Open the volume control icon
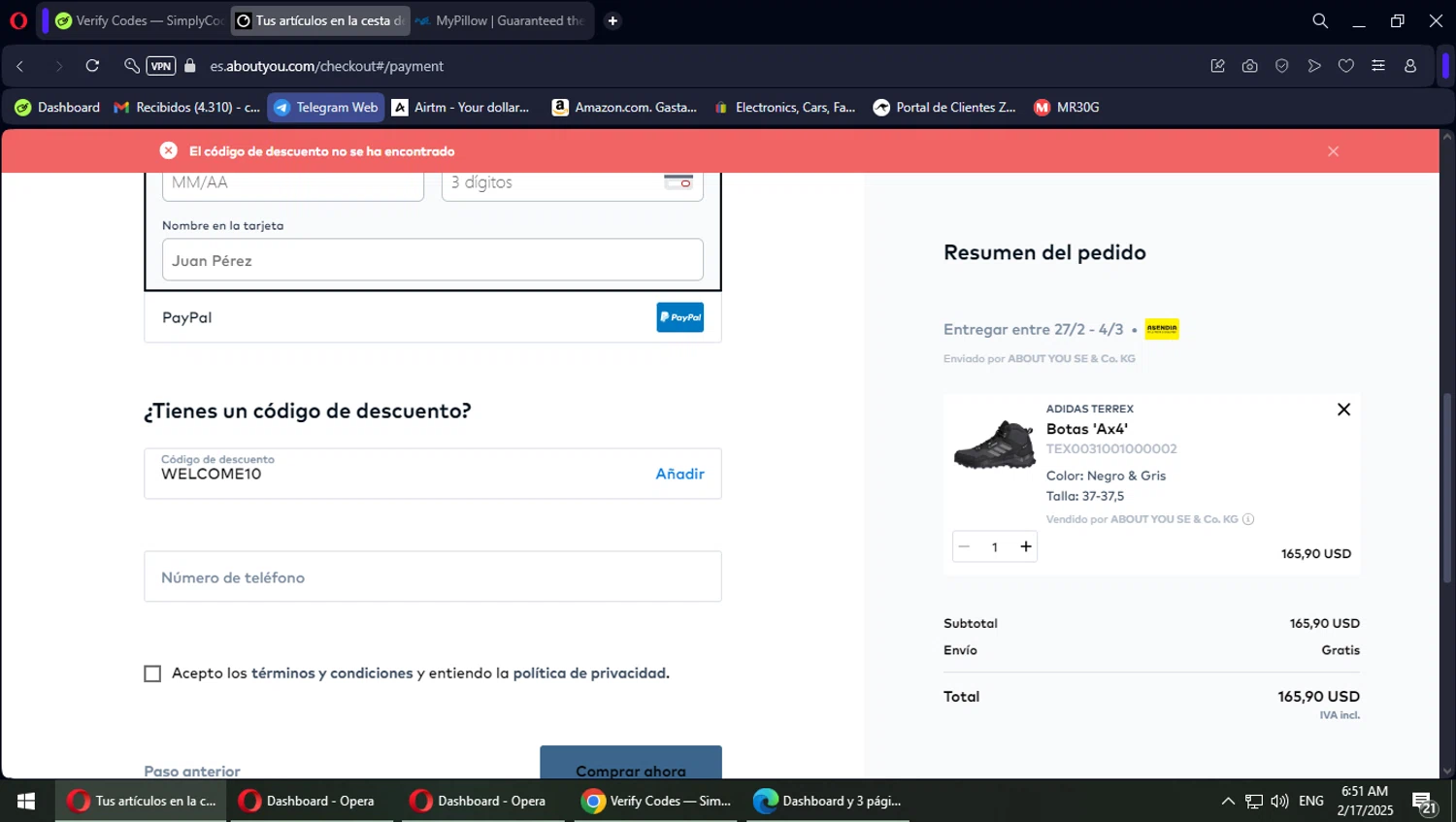Image resolution: width=1456 pixels, height=822 pixels. (1279, 801)
